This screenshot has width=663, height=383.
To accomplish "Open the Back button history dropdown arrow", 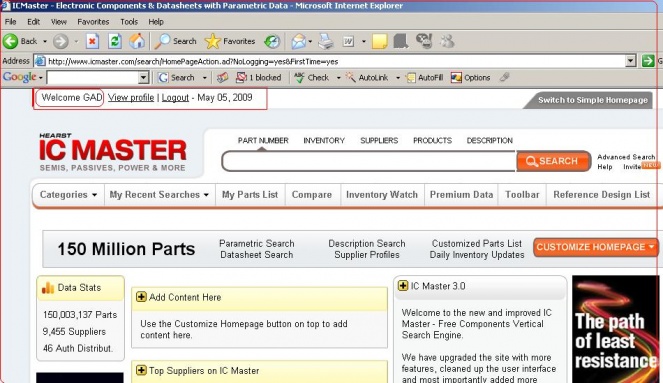I will (x=45, y=41).
